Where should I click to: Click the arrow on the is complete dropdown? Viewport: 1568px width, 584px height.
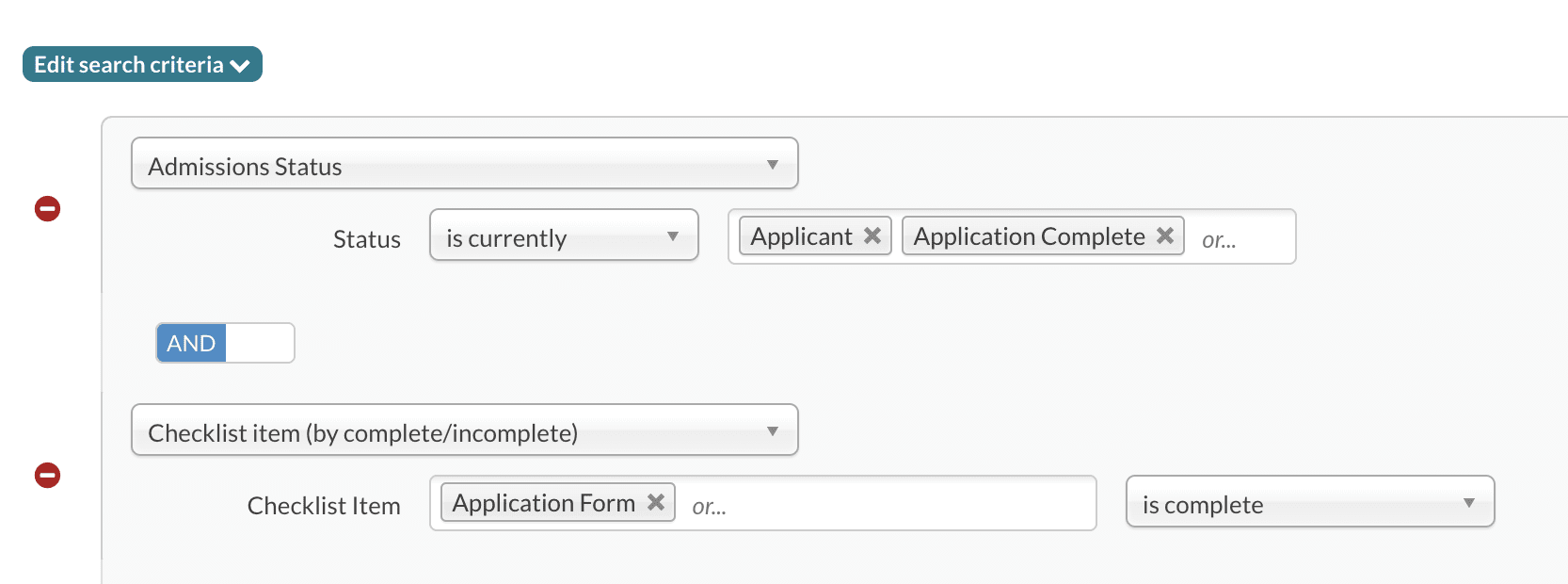coord(1469,503)
